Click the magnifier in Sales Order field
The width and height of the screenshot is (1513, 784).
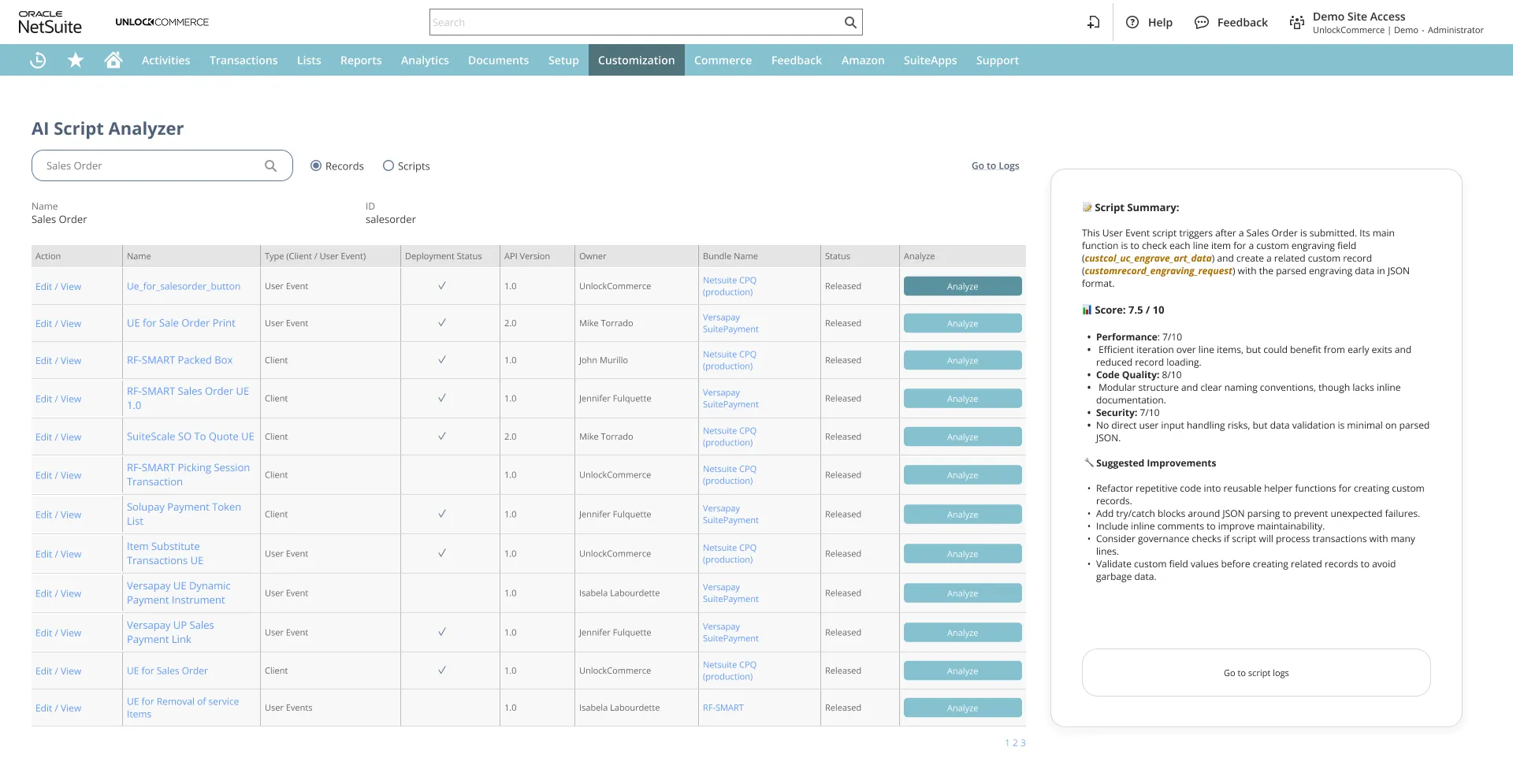270,166
